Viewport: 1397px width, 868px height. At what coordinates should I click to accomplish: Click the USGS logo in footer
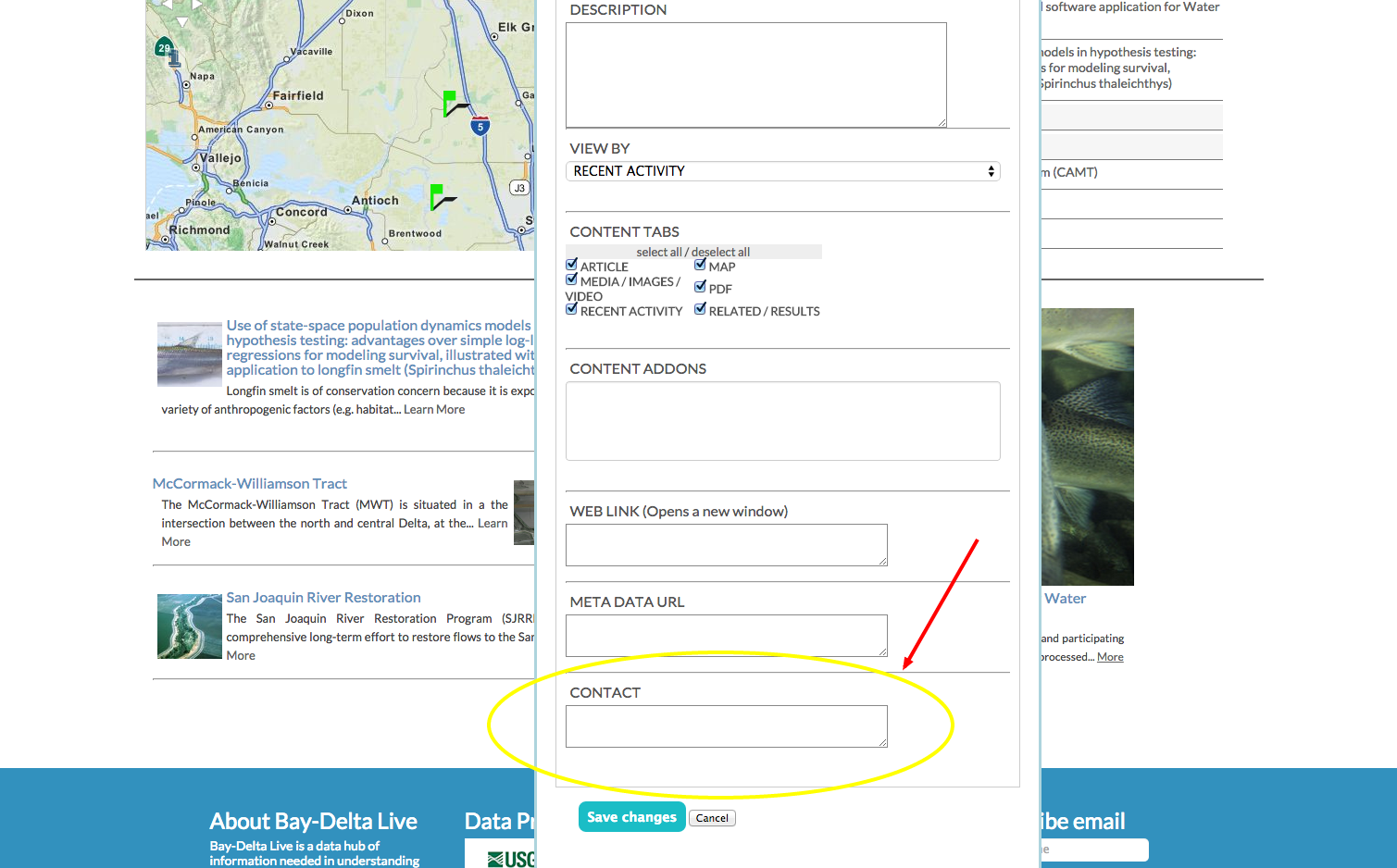point(511,858)
